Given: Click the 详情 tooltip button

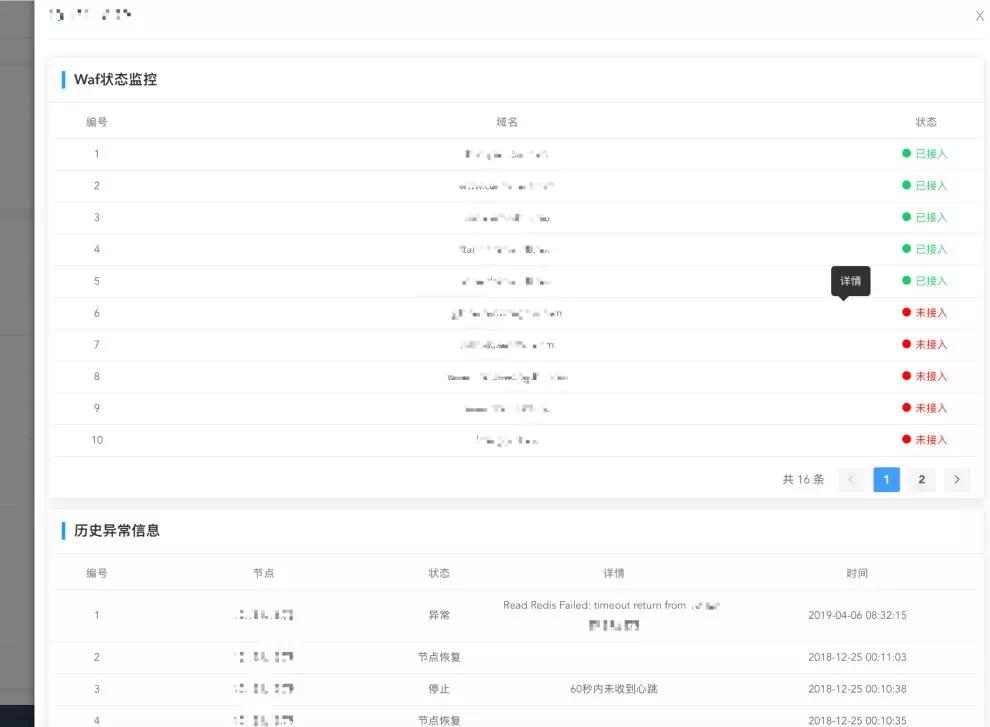Looking at the screenshot, I should click(851, 281).
